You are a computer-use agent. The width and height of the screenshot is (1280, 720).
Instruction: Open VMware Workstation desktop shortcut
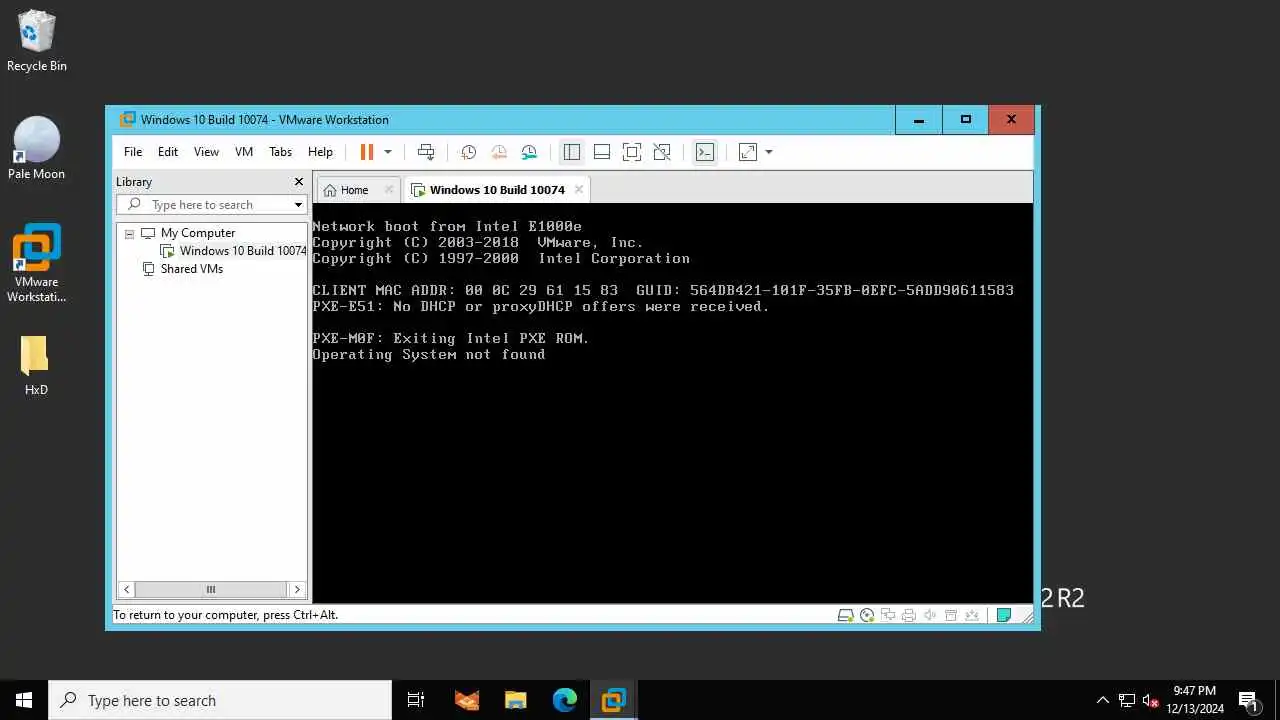[x=36, y=263]
